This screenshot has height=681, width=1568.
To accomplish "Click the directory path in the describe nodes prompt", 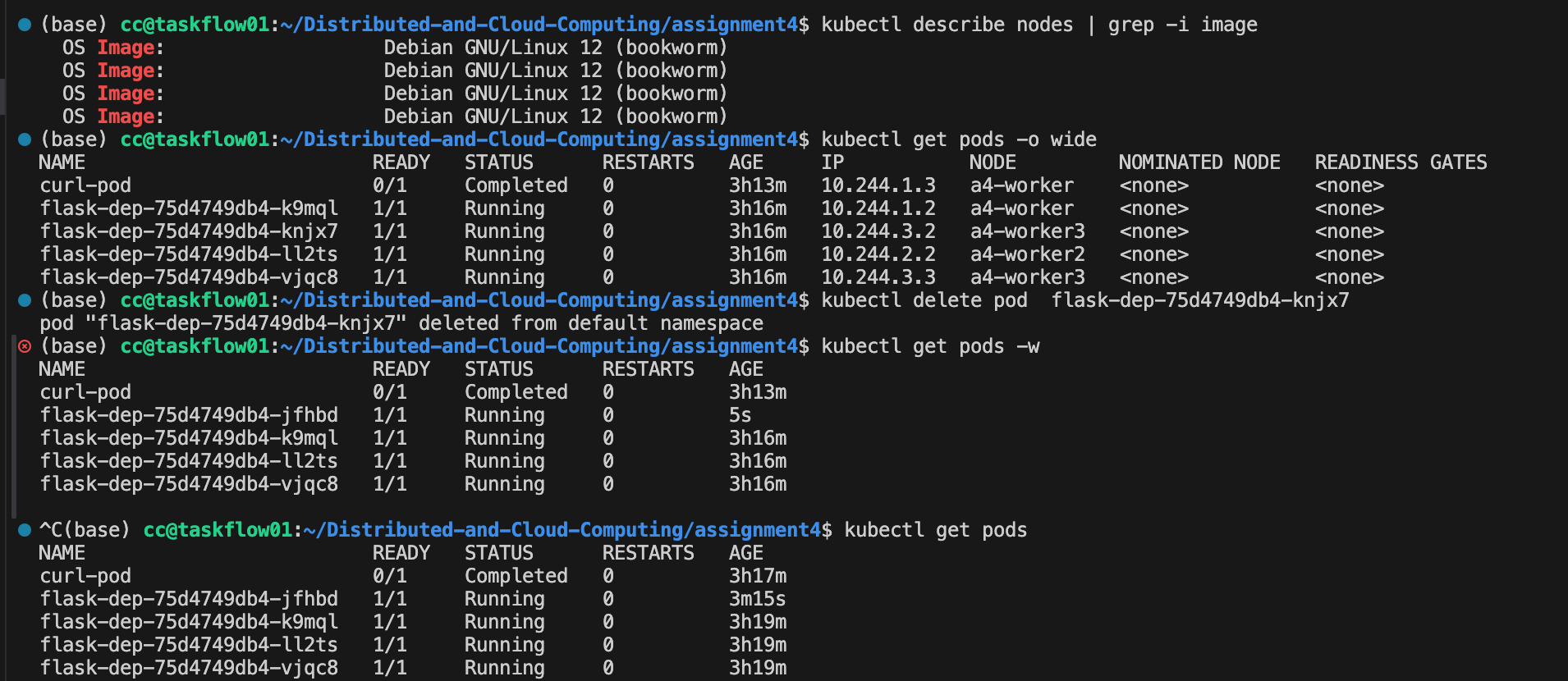I will pyautogui.click(x=539, y=25).
